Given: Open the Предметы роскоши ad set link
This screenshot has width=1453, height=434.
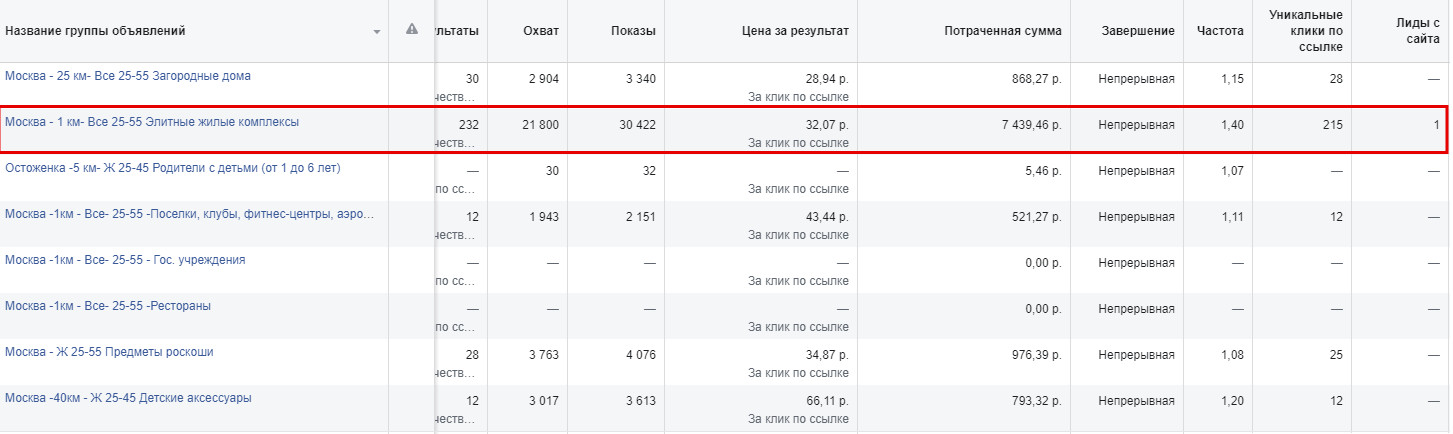Looking at the screenshot, I should (x=109, y=352).
